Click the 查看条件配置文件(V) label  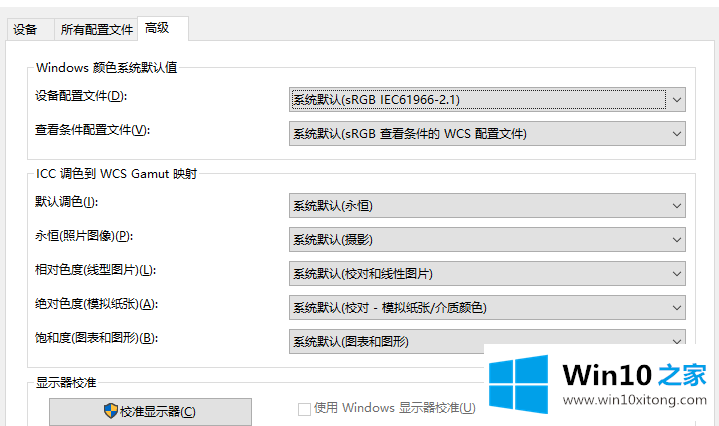click(92, 130)
